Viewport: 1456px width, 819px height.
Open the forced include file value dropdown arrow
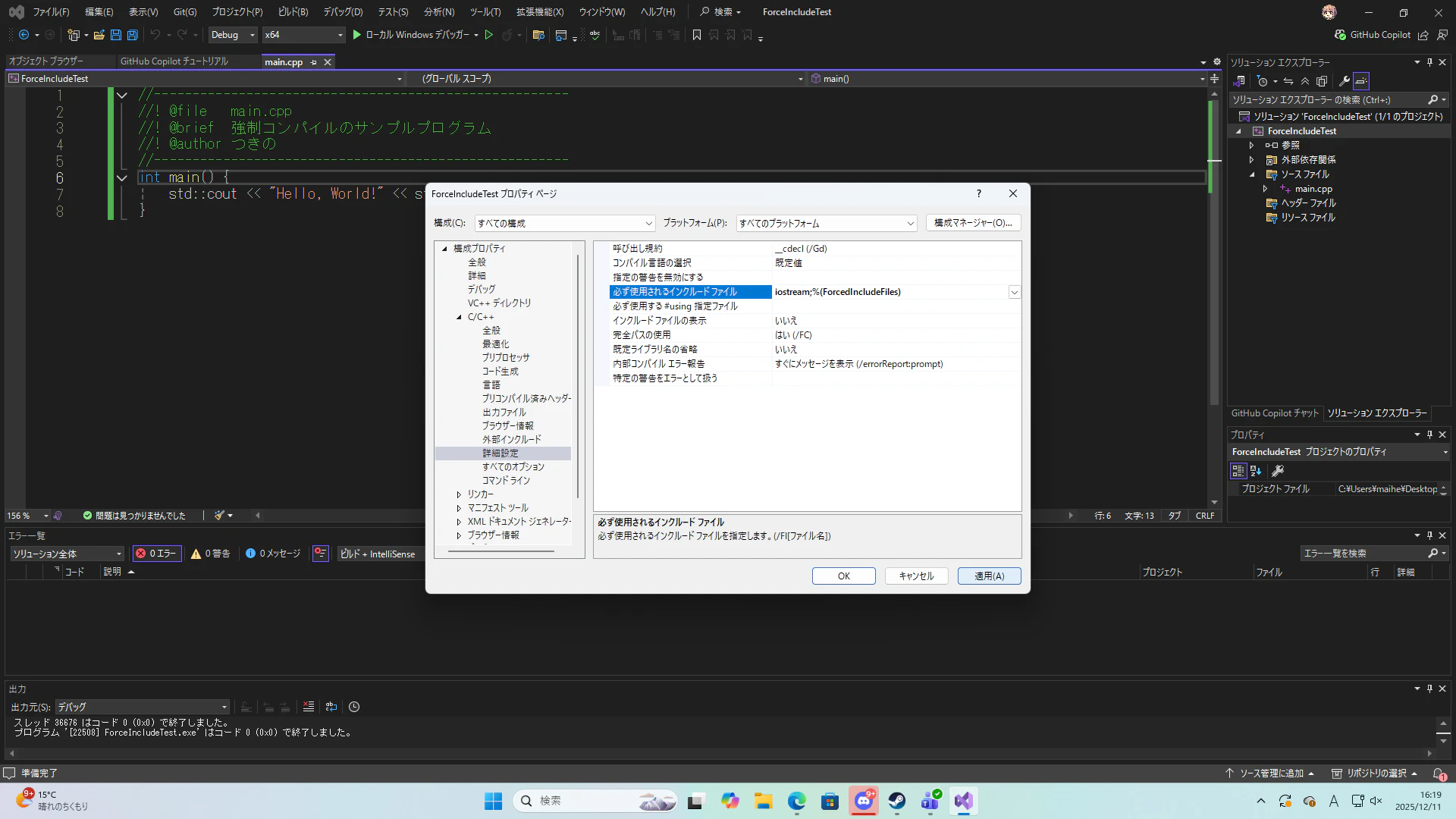1014,292
